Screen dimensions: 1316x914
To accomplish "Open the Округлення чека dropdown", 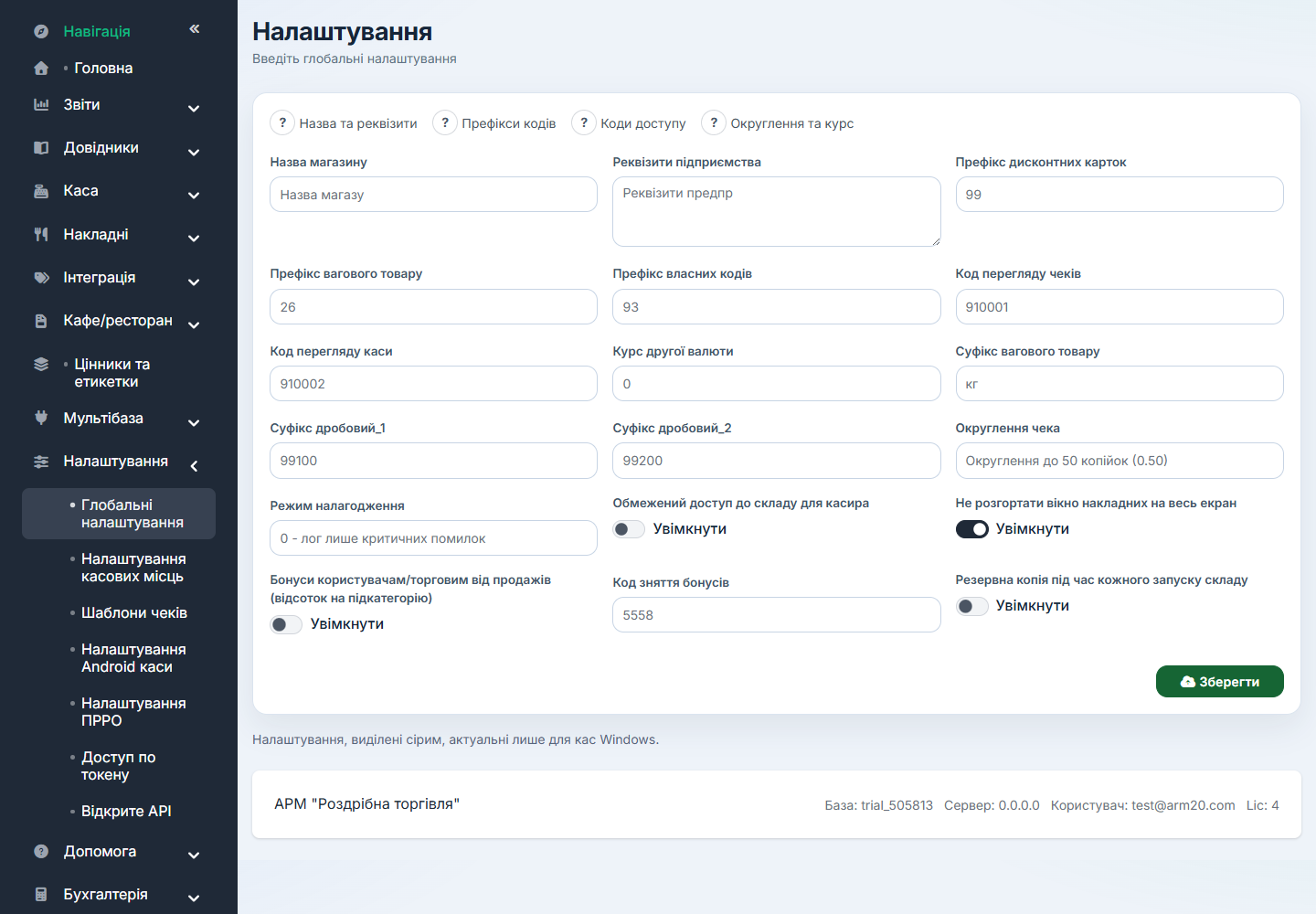I will click(x=1120, y=461).
